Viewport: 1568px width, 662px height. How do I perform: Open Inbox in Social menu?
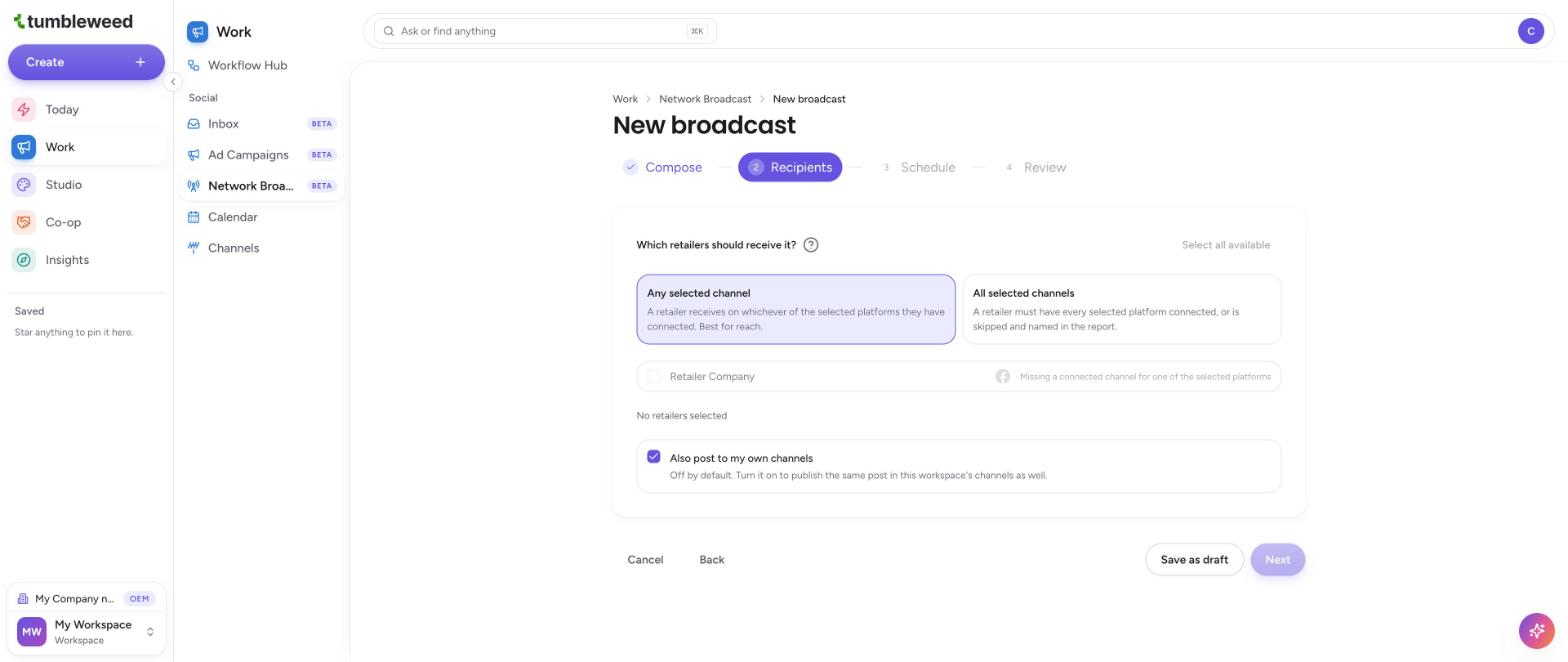262,124
